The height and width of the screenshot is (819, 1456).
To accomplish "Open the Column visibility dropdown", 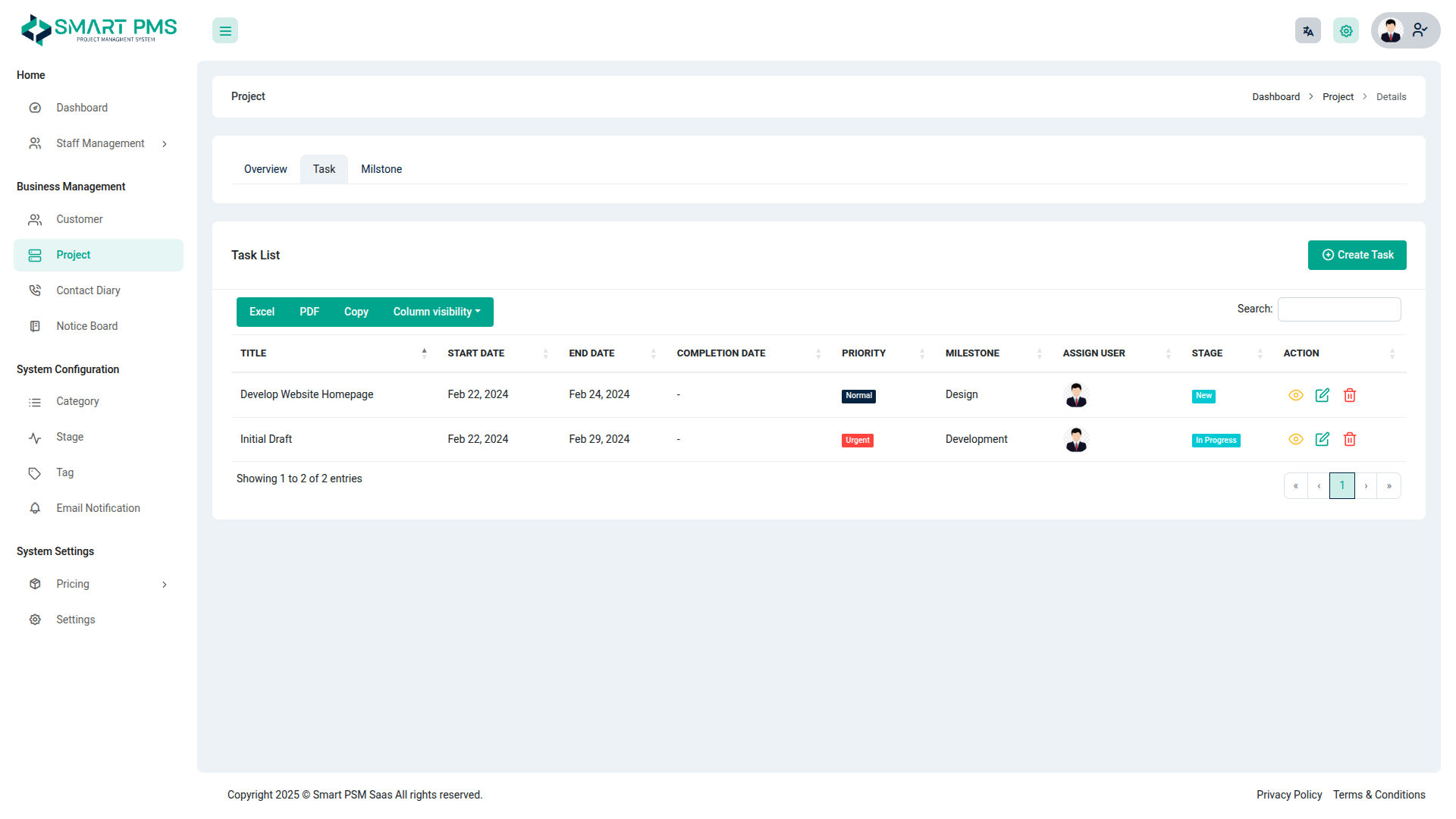I will click(x=436, y=312).
